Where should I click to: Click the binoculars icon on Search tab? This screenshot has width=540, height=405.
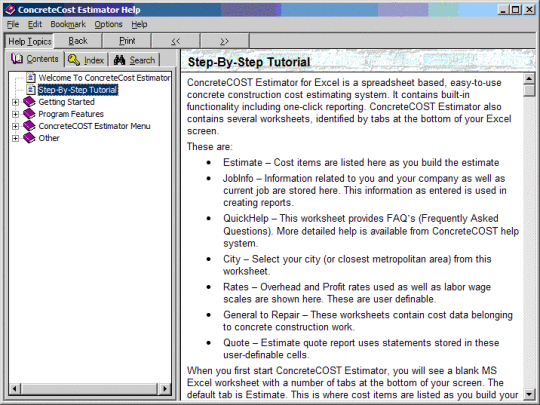click(x=120, y=60)
